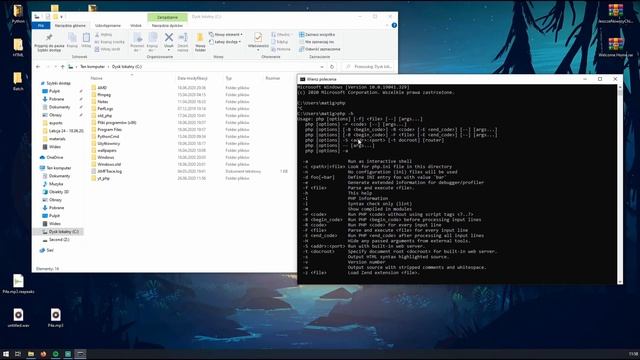Click the green Zarządzanie contextual tab

tap(167, 17)
